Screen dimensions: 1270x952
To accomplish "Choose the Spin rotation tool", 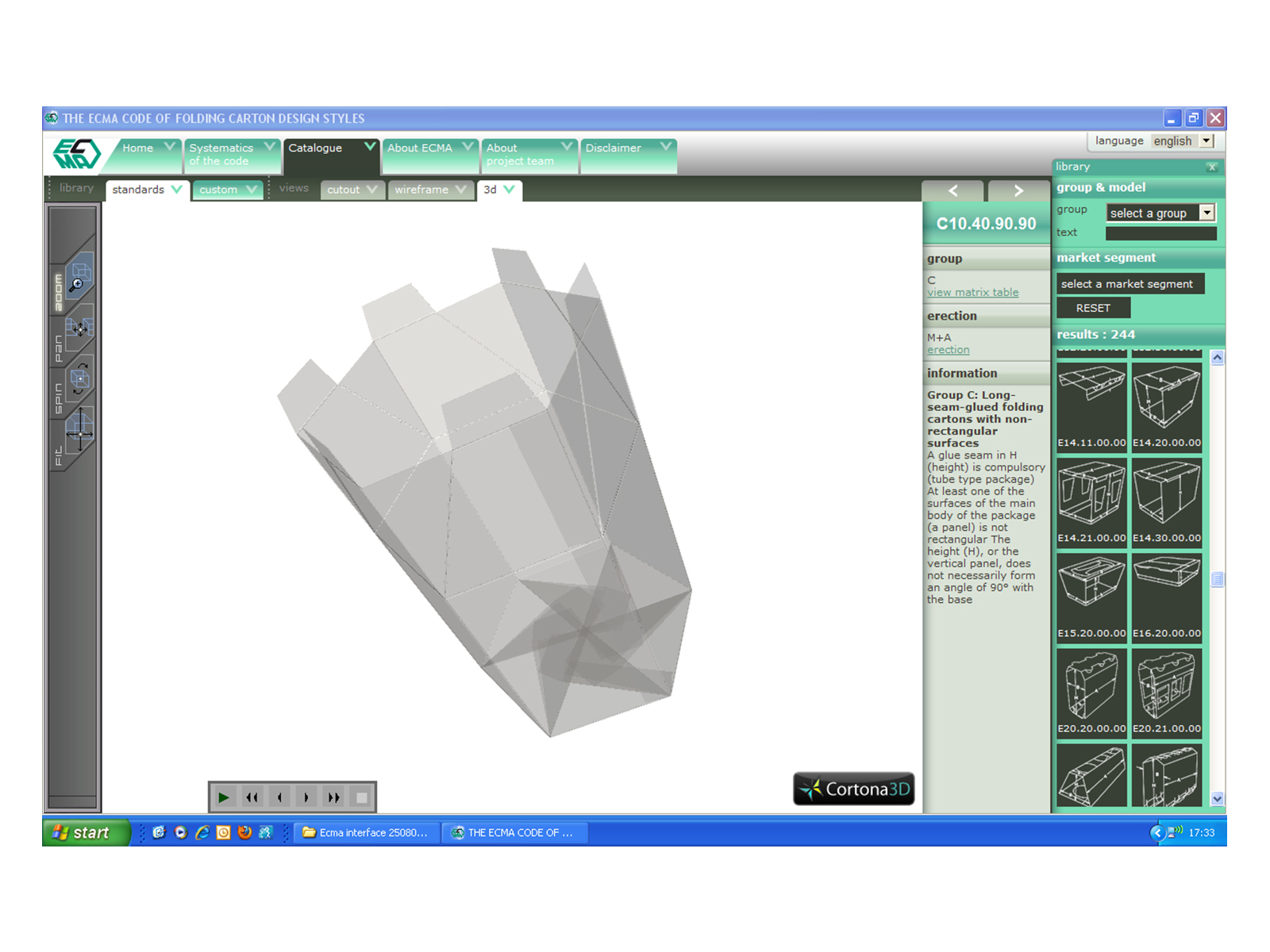I will pos(79,379).
